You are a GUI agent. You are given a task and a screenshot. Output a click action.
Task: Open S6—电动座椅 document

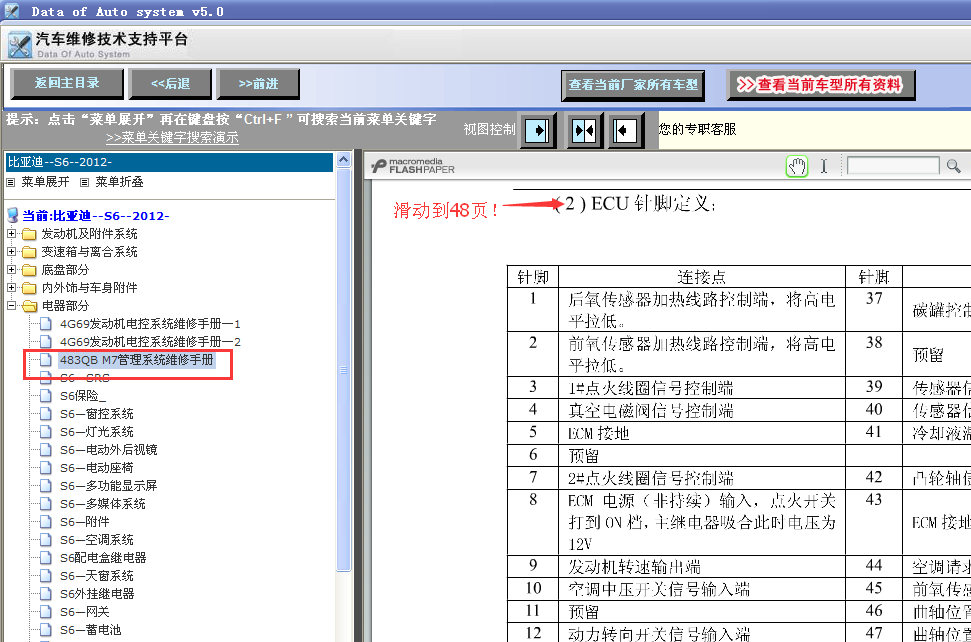pos(97,467)
